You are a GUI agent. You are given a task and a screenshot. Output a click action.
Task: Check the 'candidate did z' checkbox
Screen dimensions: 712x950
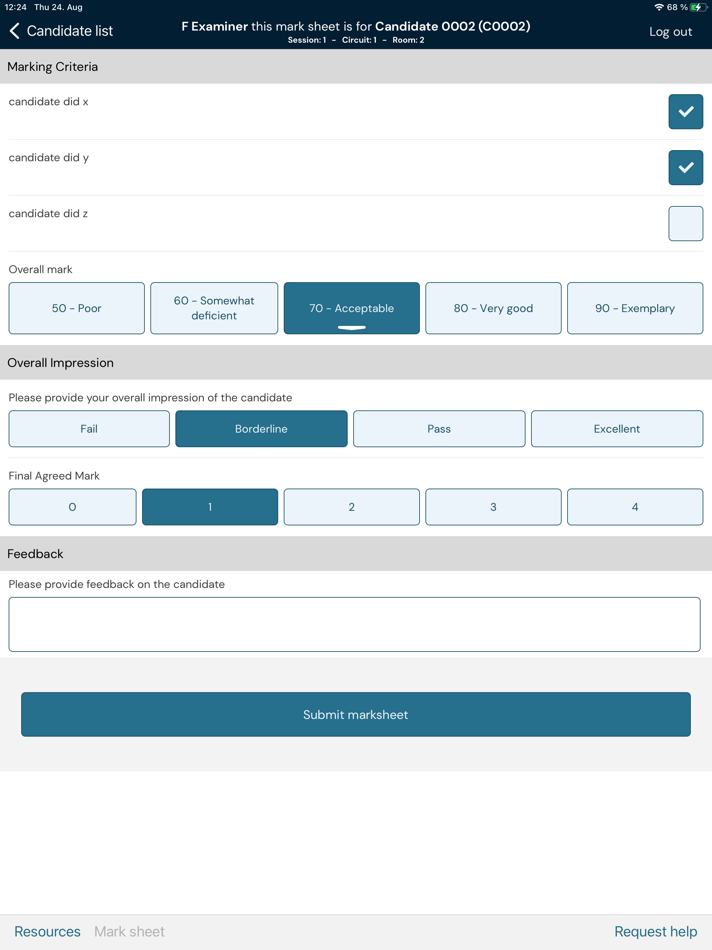685,224
